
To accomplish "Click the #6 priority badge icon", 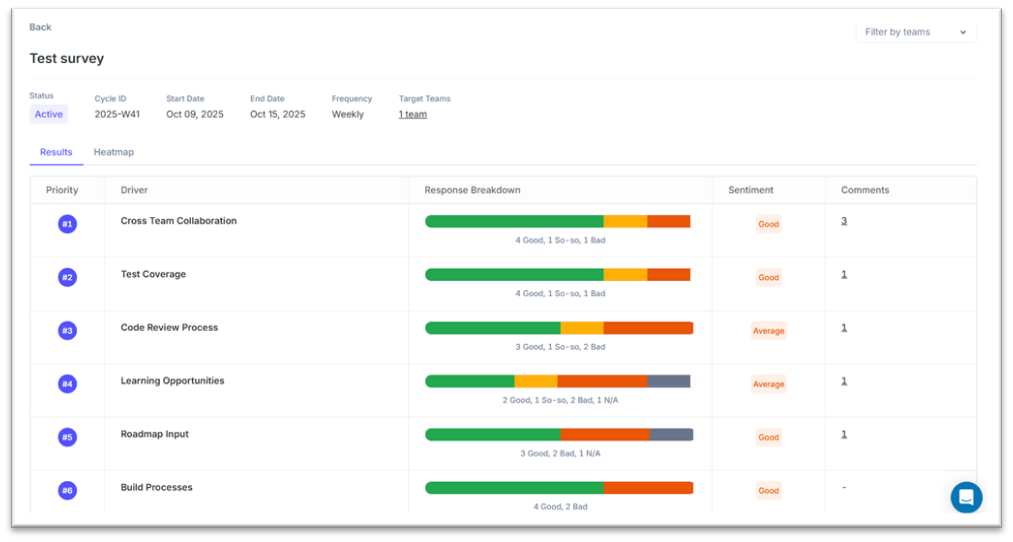I will [67, 490].
